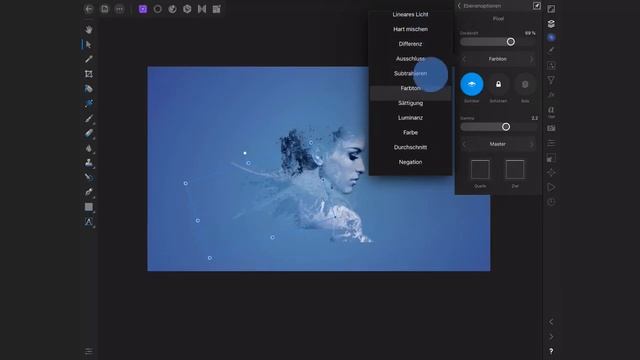Image resolution: width=640 pixels, height=360 pixels.
Task: Step to next channel right of Master
Action: 531,144
